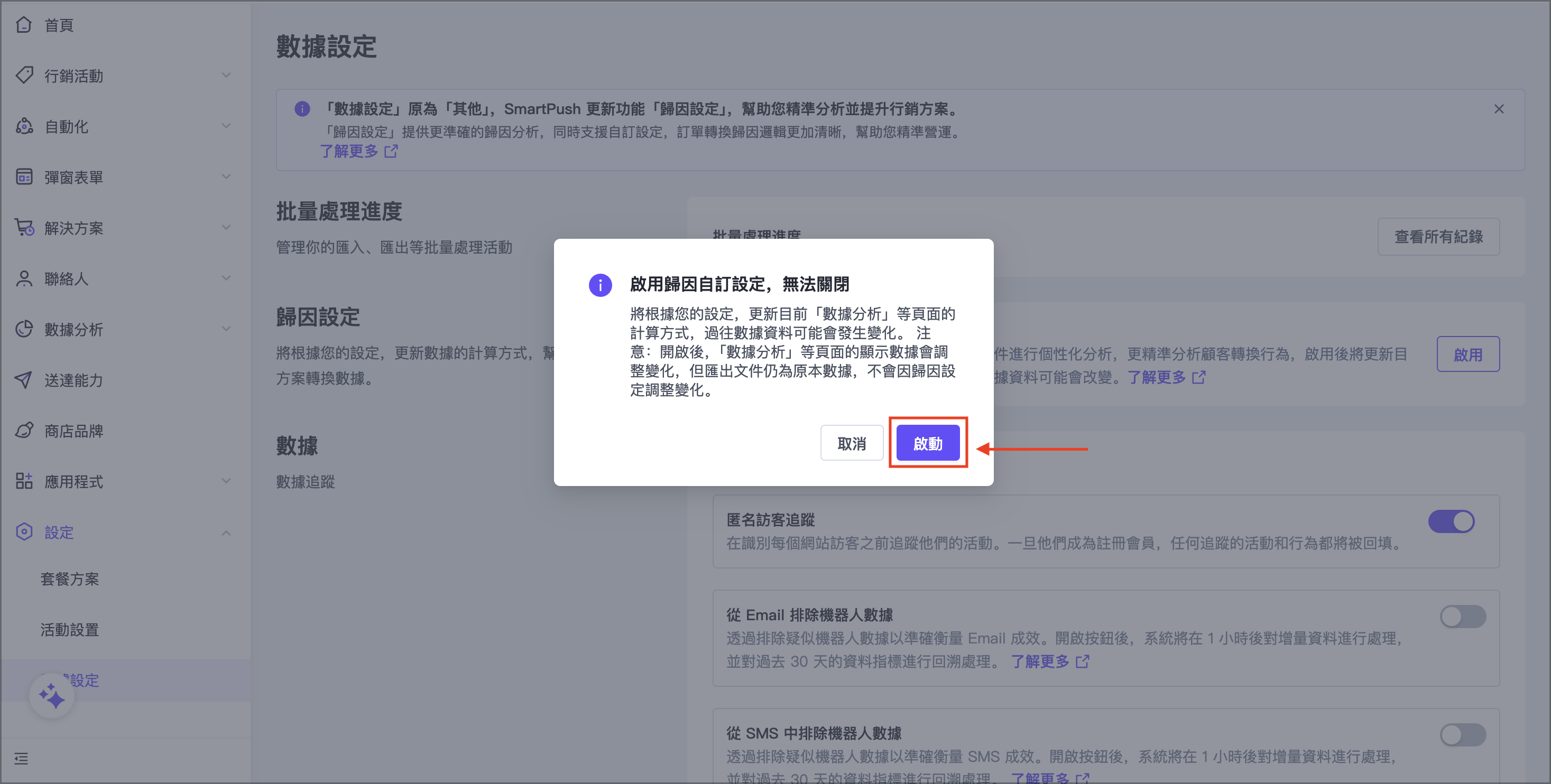Click the home icon in the sidebar
The width and height of the screenshot is (1551, 784).
(x=24, y=25)
